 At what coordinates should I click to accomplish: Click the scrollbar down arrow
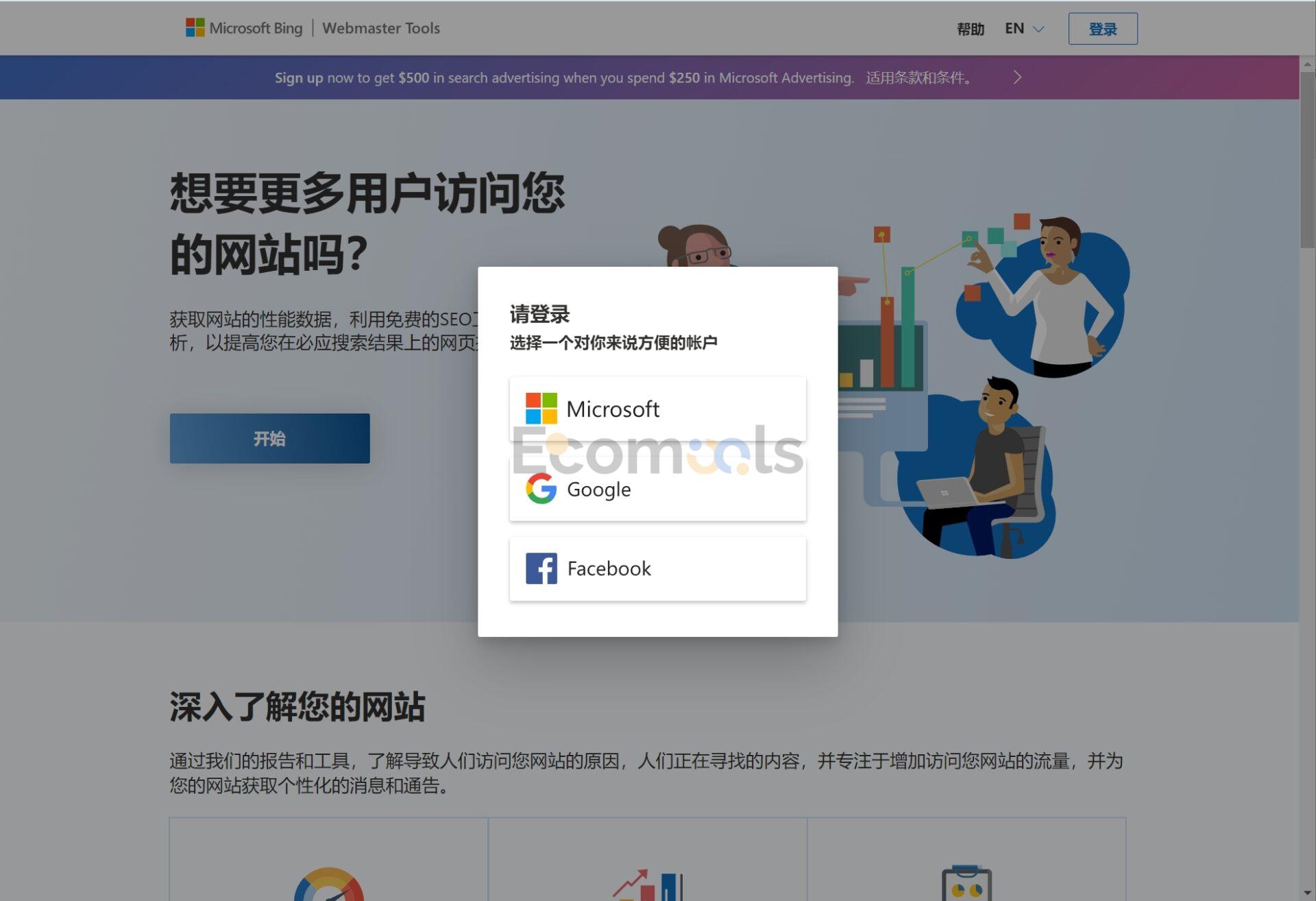tap(1308, 894)
